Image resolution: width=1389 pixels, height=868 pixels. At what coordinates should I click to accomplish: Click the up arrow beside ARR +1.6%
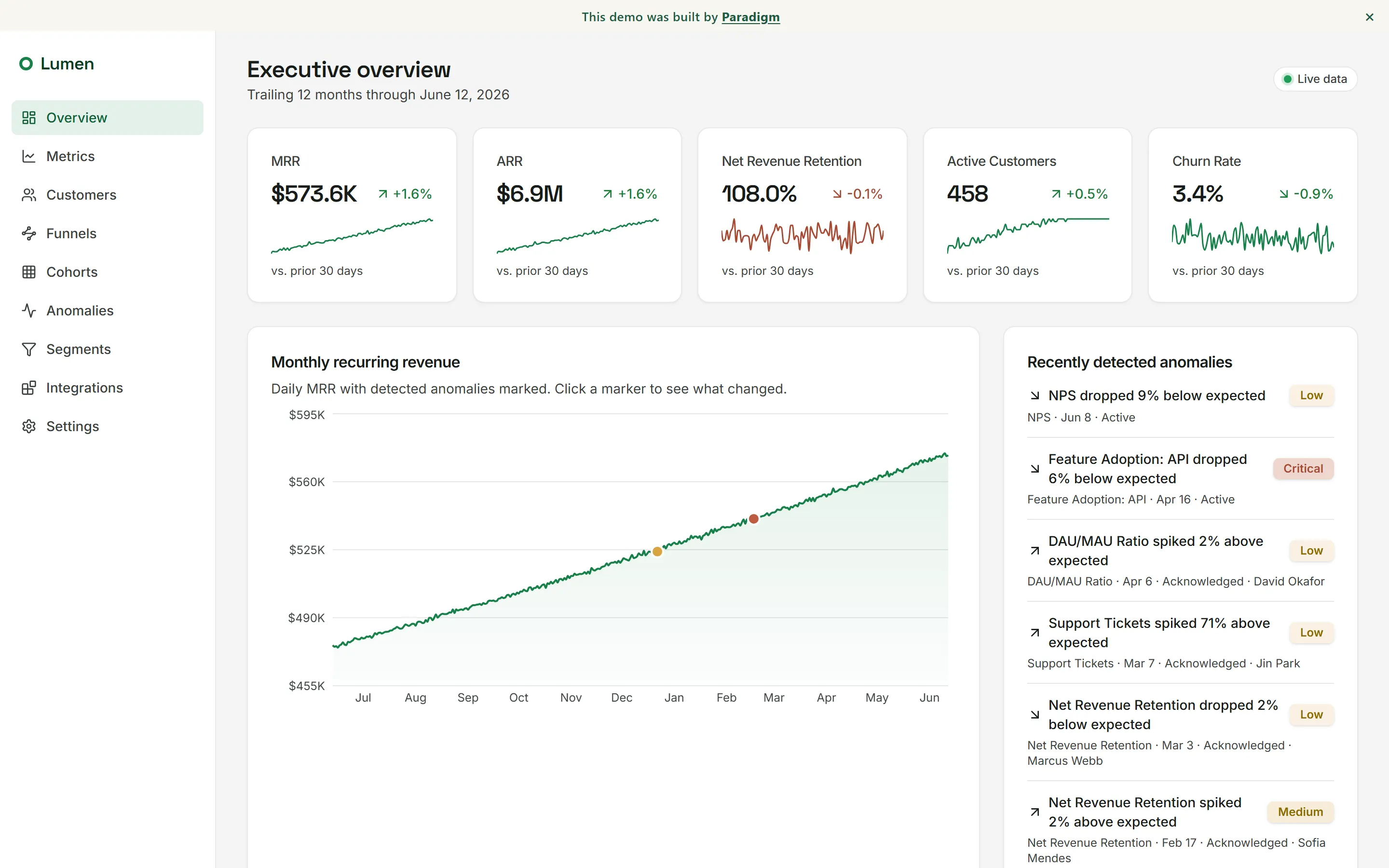click(608, 194)
